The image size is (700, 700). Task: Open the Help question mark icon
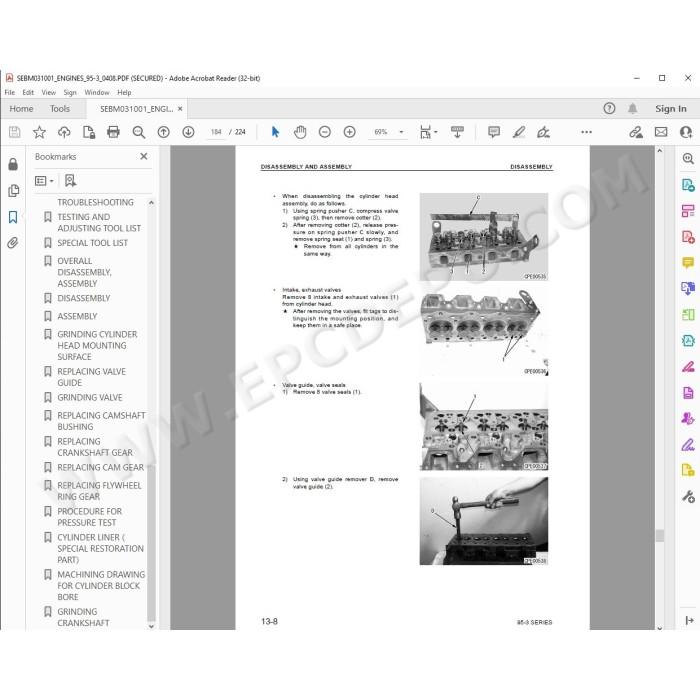pyautogui.click(x=609, y=108)
